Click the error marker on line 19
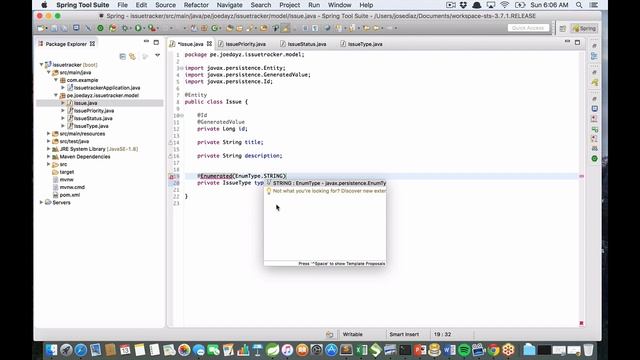The image size is (640, 360). click(171, 176)
